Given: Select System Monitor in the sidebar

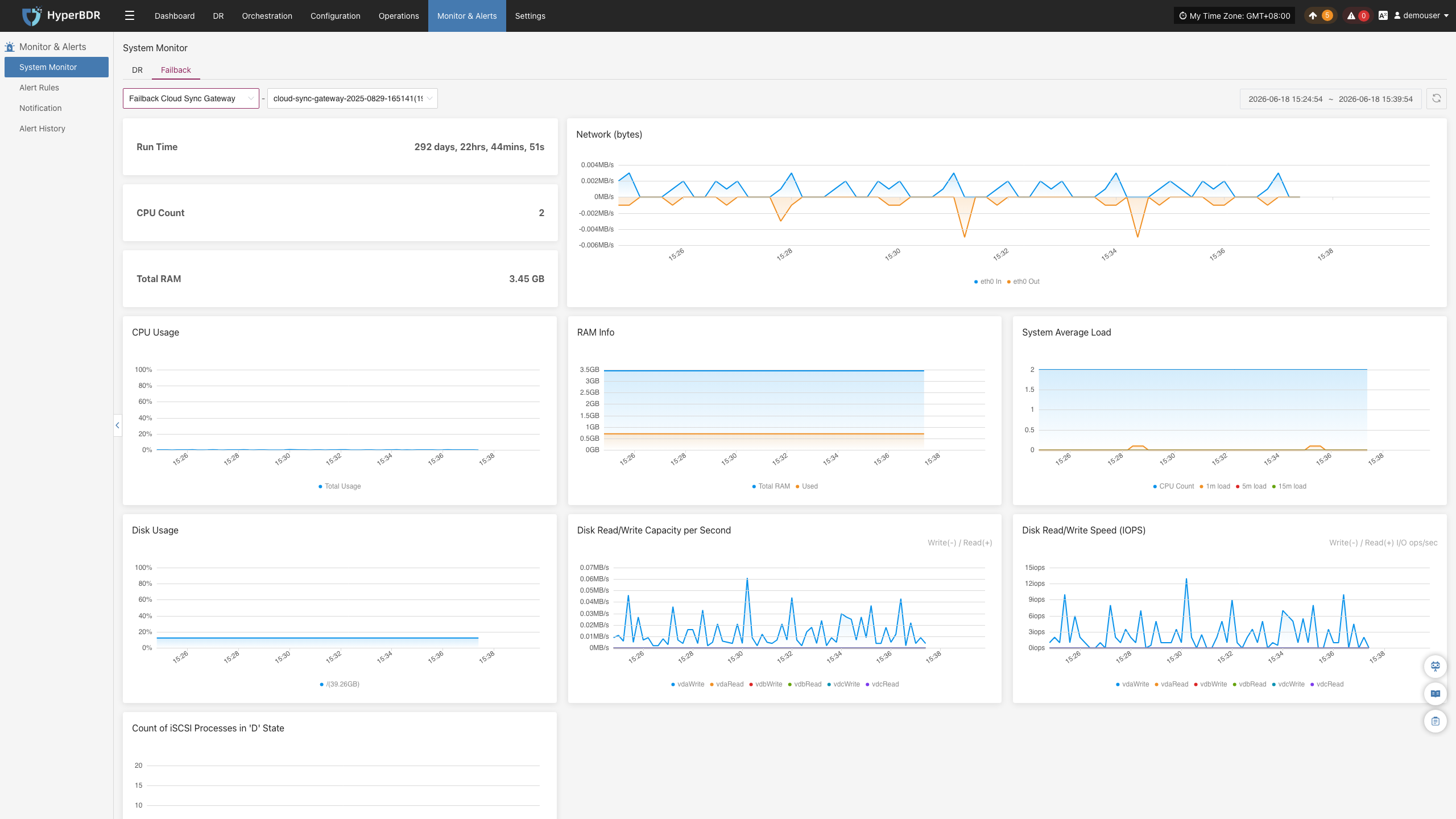Looking at the screenshot, I should [56, 67].
